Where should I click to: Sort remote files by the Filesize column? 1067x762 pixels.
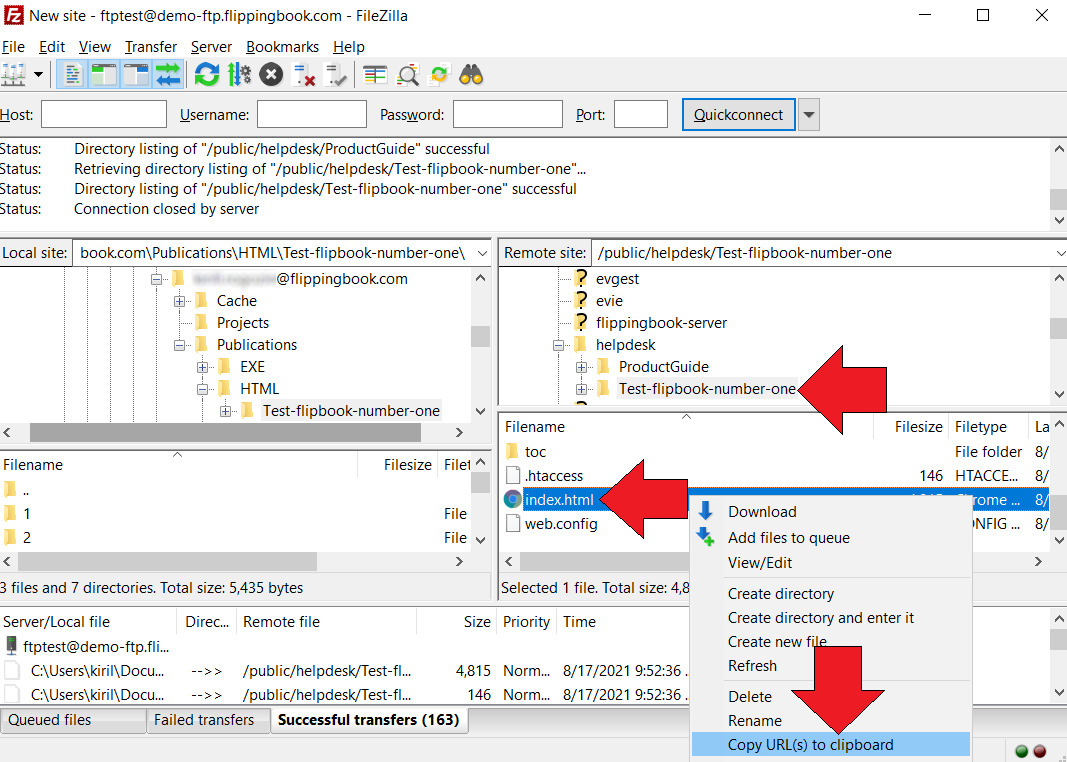(x=910, y=427)
